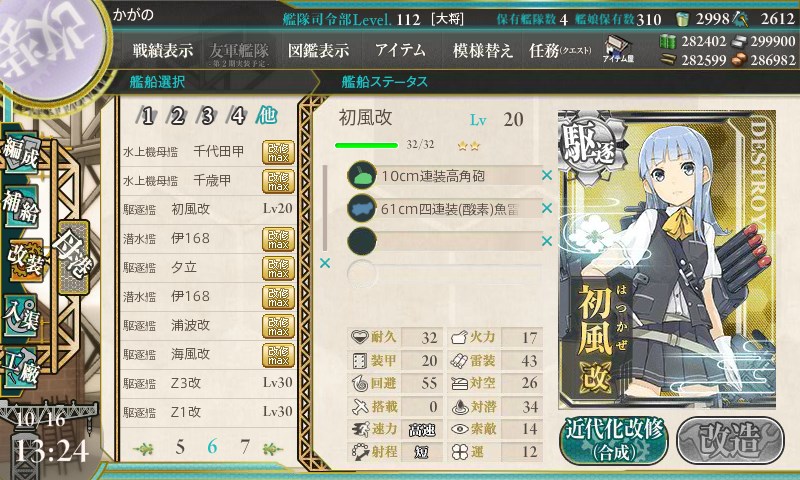Open the 補給 (supply) sidebar icon
The image size is (800, 480).
pos(22,205)
